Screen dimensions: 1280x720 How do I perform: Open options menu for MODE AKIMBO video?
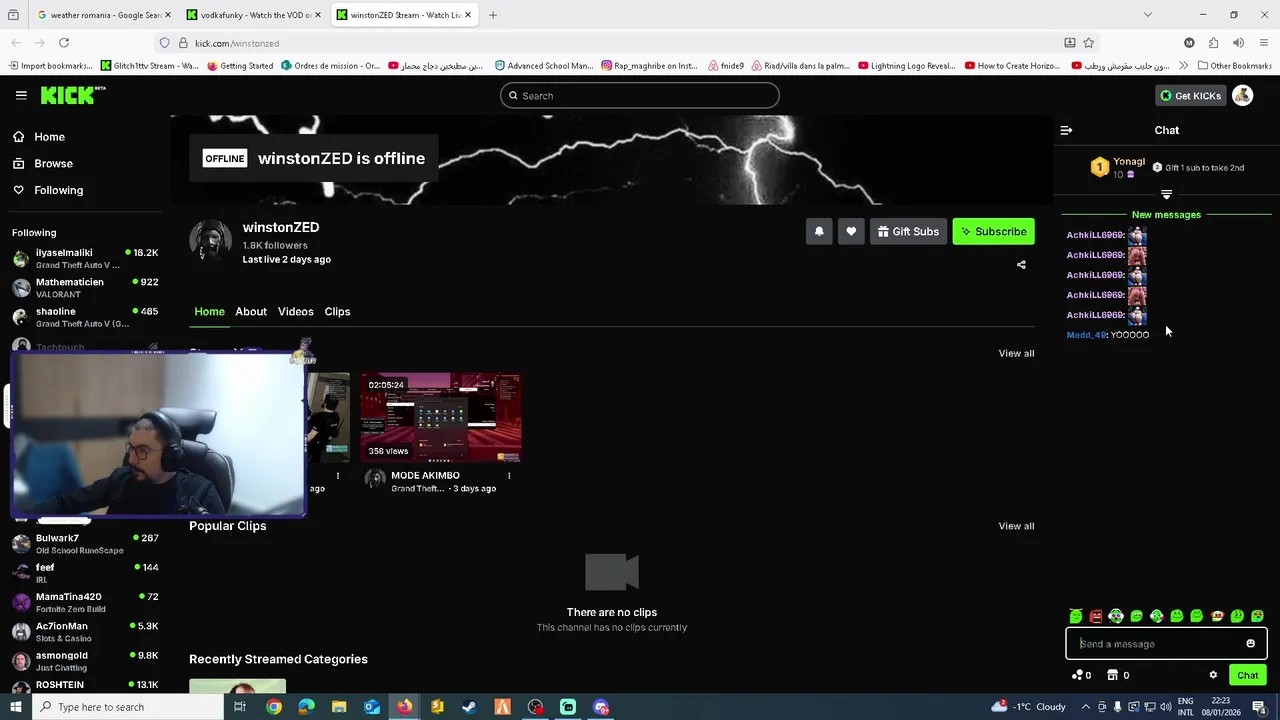[509, 476]
